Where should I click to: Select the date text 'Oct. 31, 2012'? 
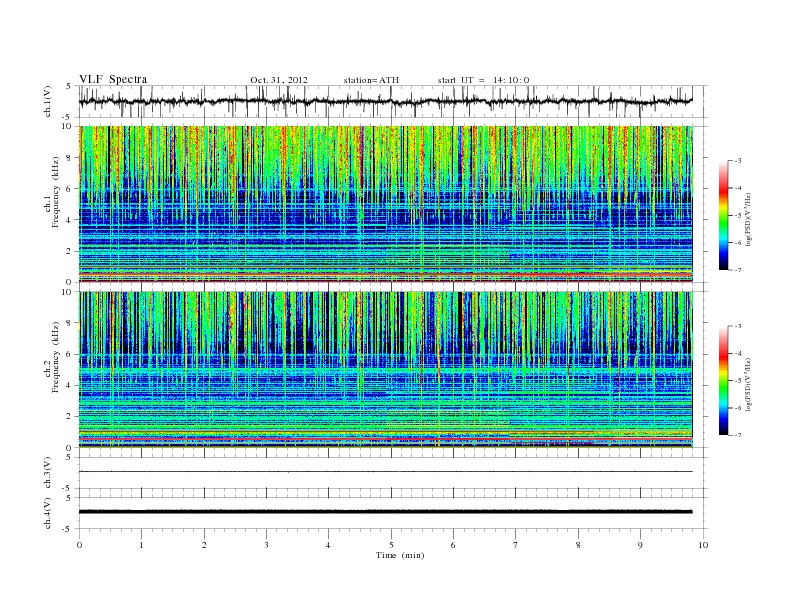tap(279, 80)
